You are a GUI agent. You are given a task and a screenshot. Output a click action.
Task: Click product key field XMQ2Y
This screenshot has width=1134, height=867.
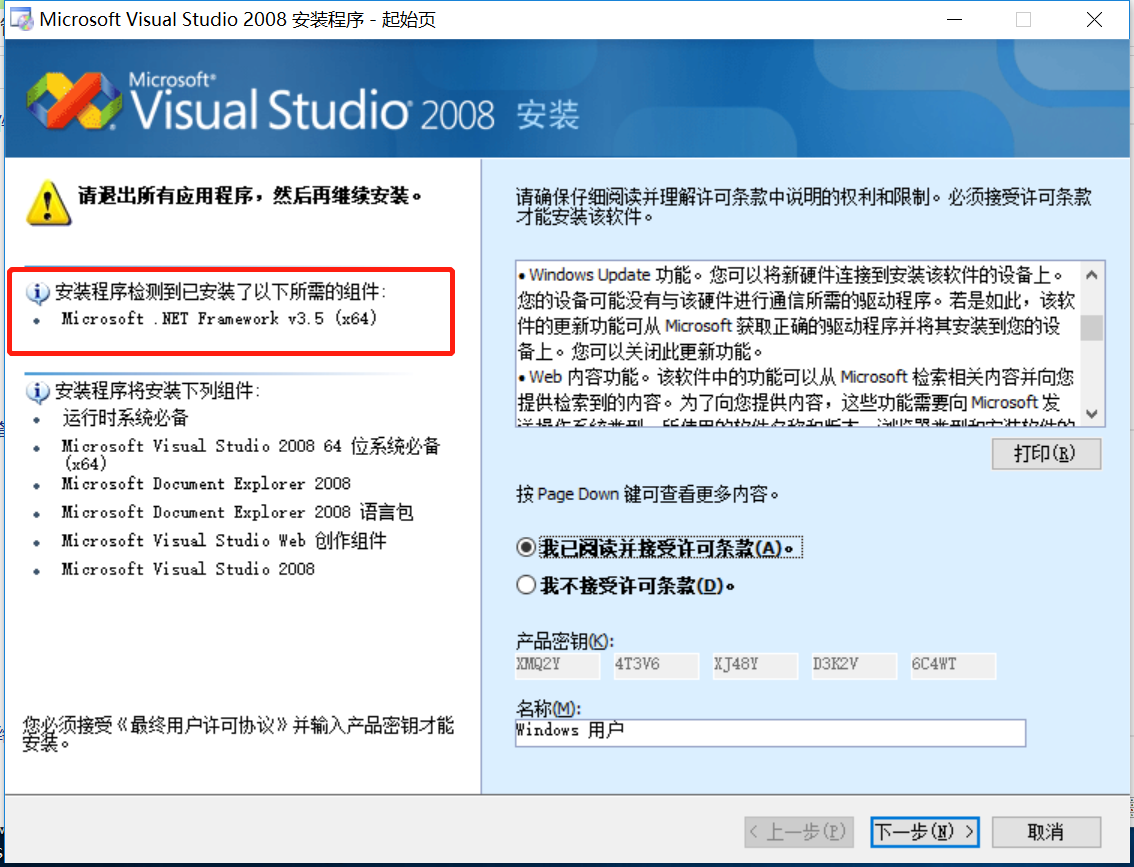558,665
